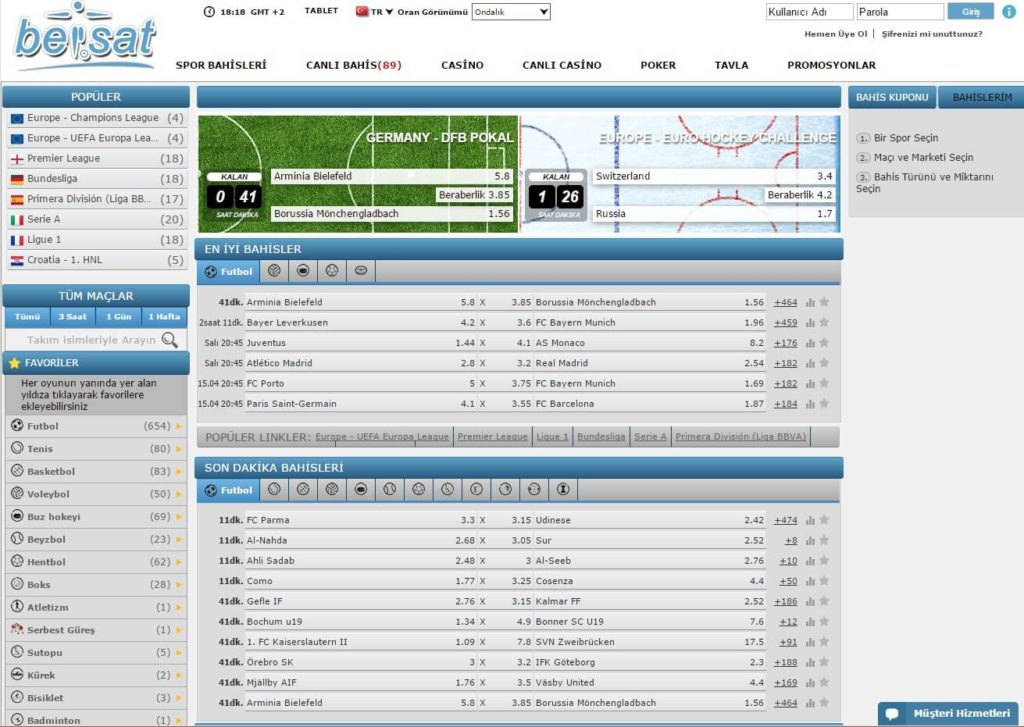The width and height of the screenshot is (1024, 727).
Task: Open Europe - Champions League popular item
Action: pyautogui.click(x=97, y=118)
